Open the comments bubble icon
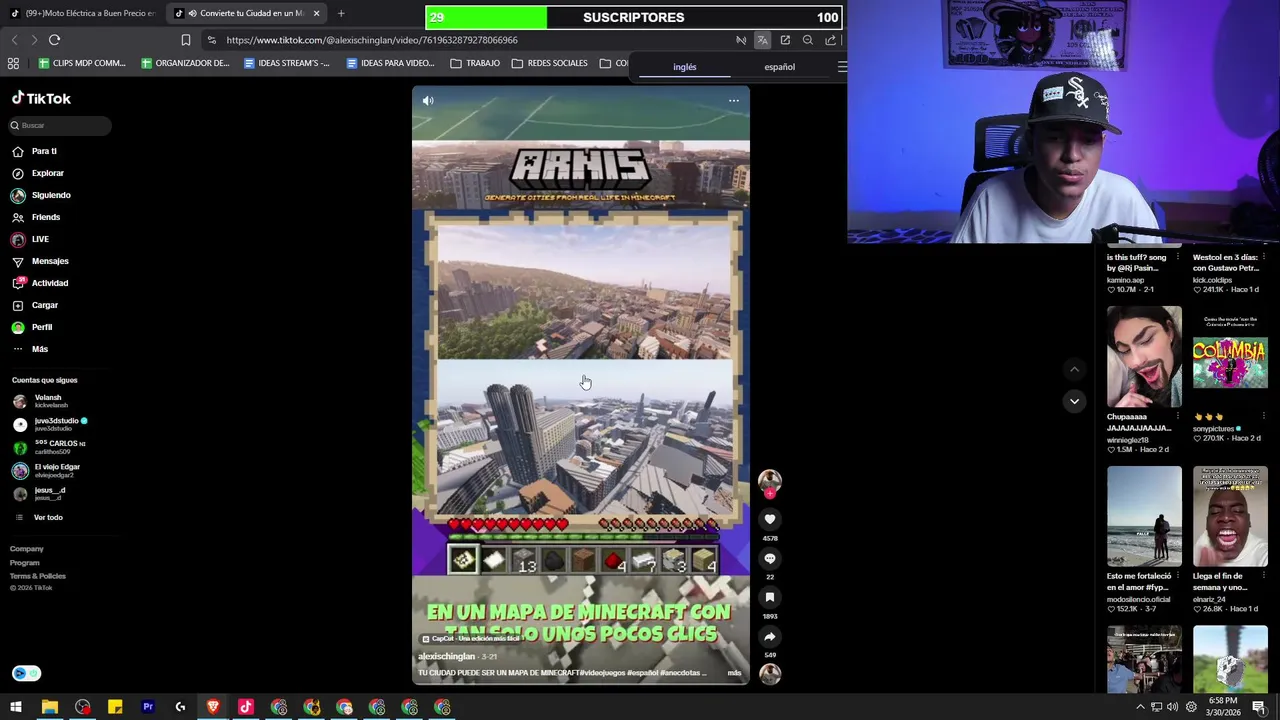The image size is (1280, 720). point(769,558)
